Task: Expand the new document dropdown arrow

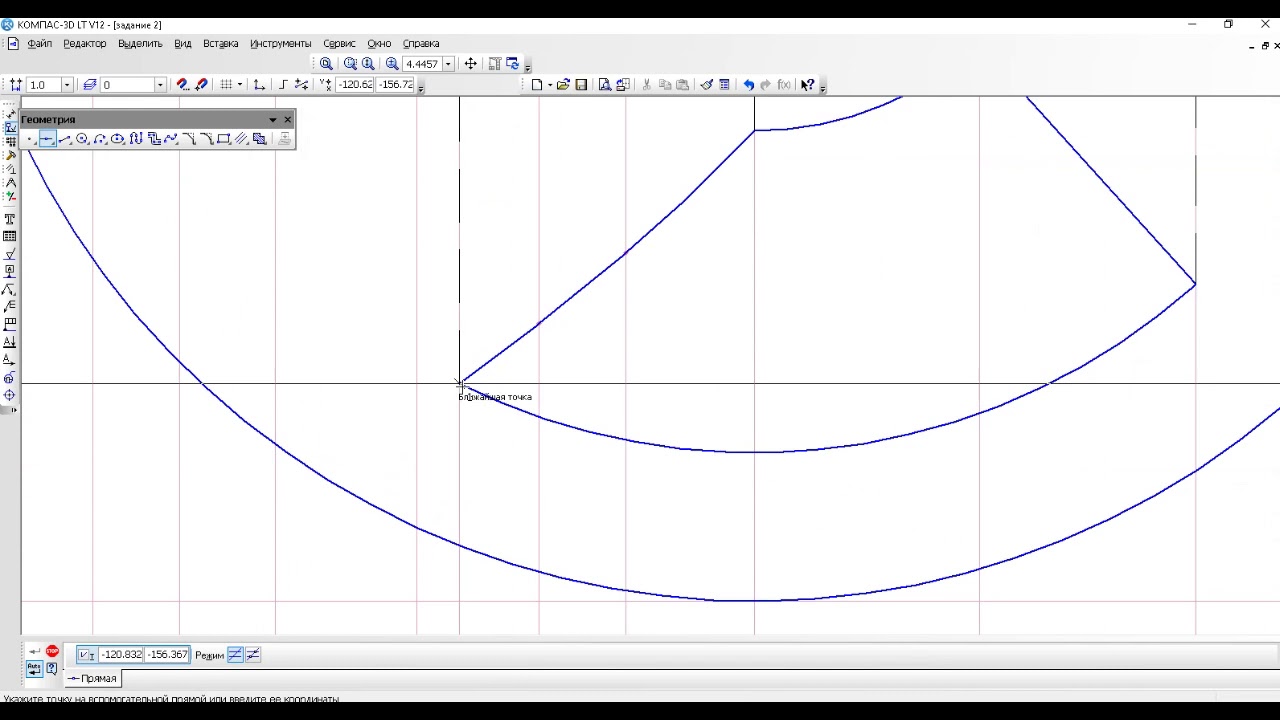Action: click(x=549, y=85)
